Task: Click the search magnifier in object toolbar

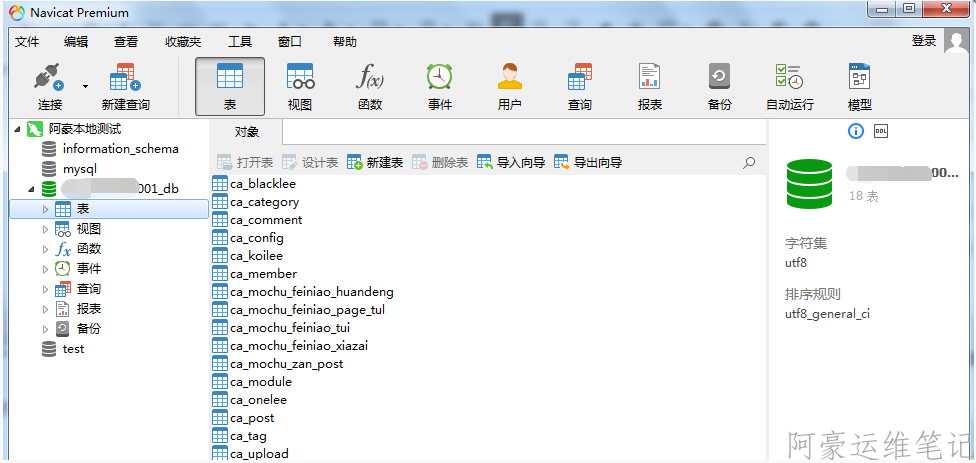Action: click(x=749, y=162)
